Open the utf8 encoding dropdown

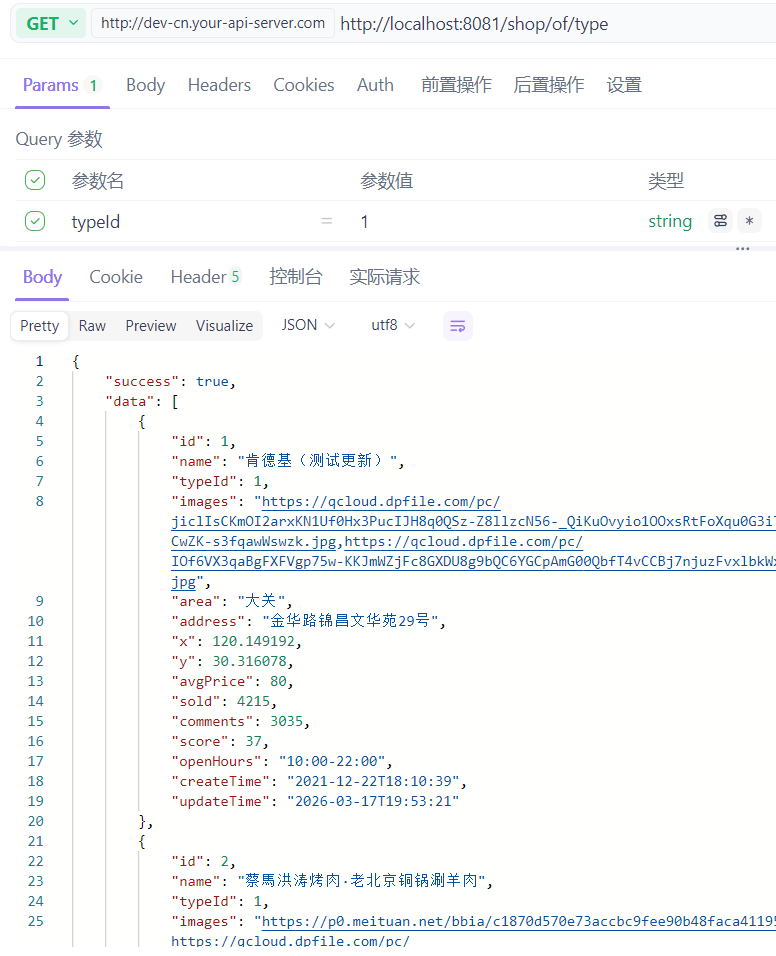393,325
